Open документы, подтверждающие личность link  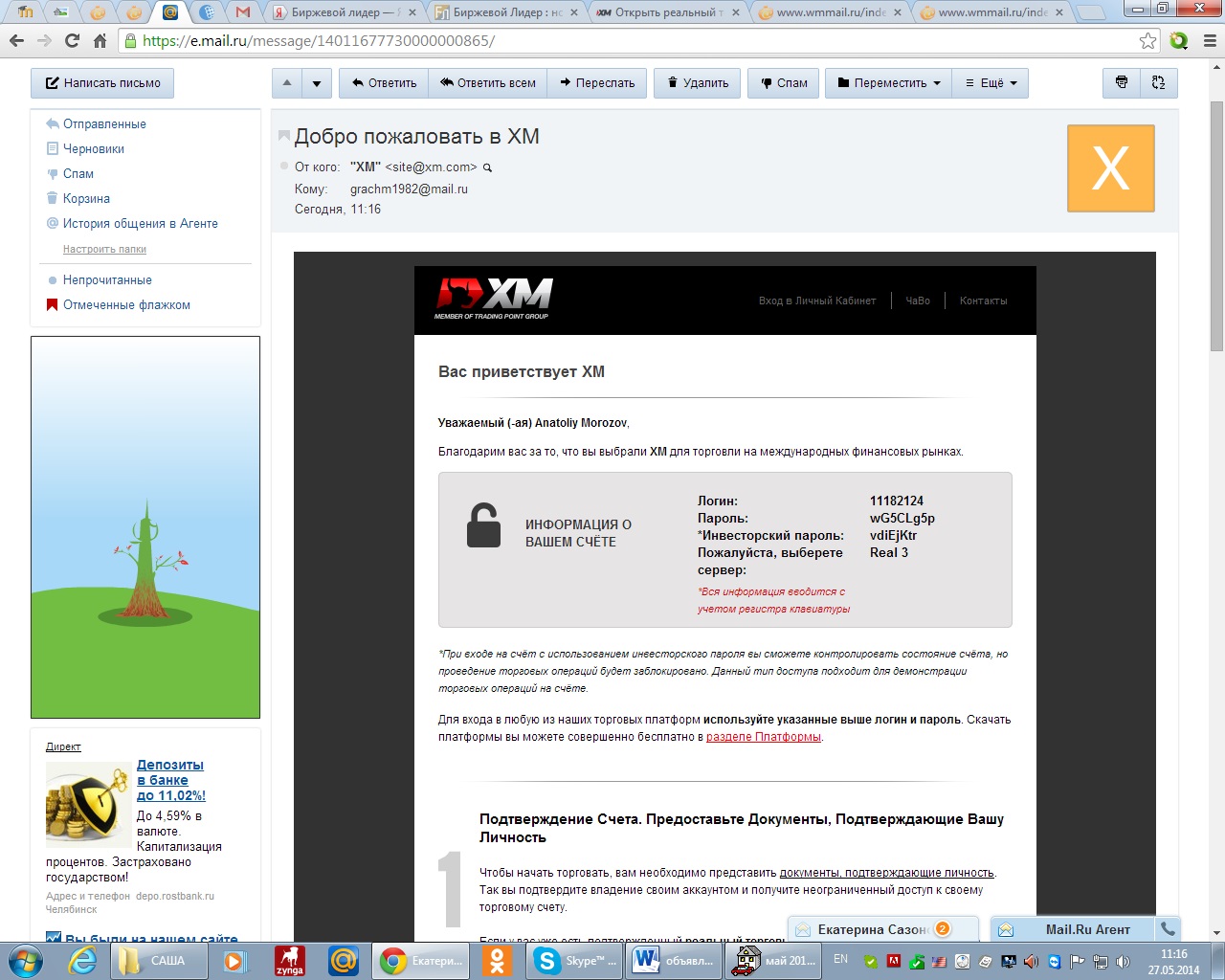887,873
